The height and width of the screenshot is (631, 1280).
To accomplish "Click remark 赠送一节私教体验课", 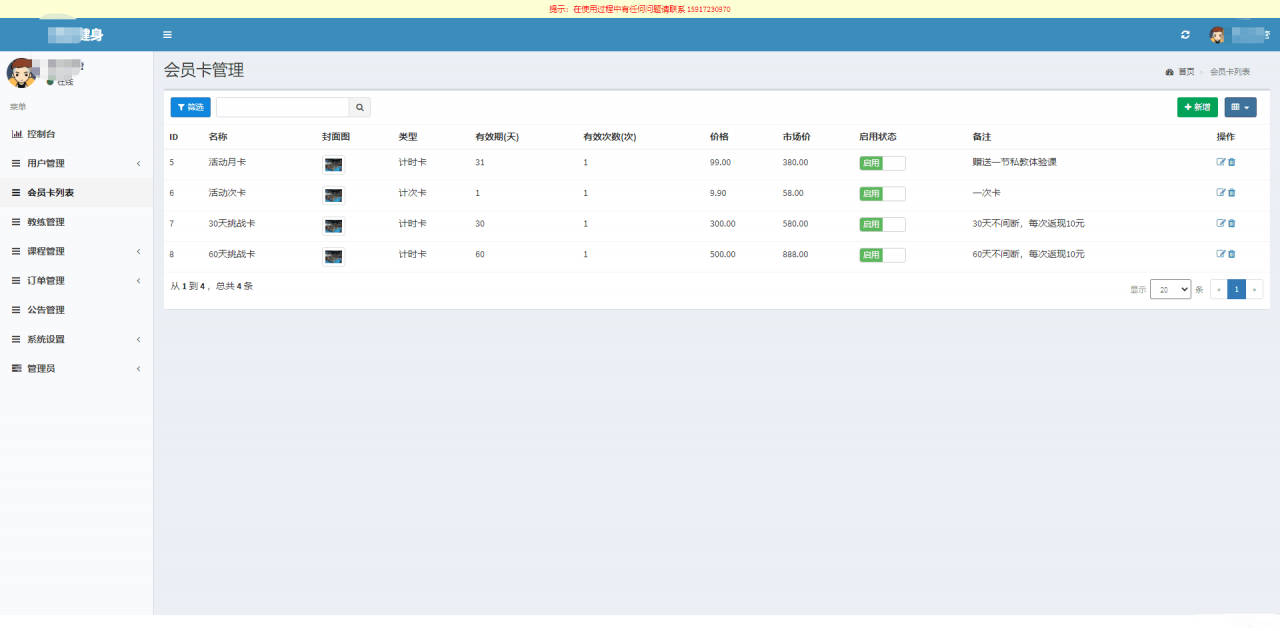I will pos(1014,162).
